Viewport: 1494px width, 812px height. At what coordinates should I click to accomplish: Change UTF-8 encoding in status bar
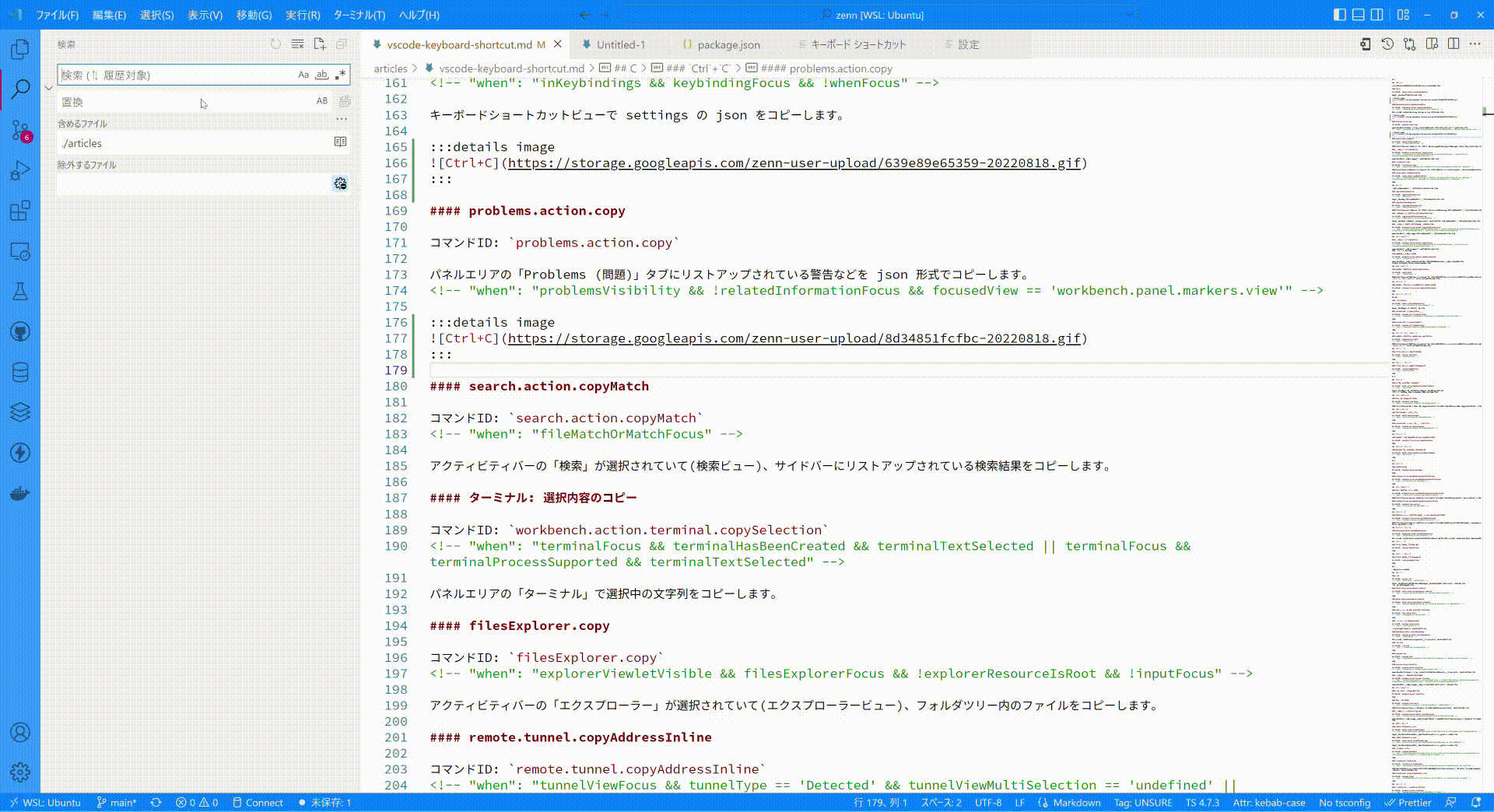tap(988, 803)
